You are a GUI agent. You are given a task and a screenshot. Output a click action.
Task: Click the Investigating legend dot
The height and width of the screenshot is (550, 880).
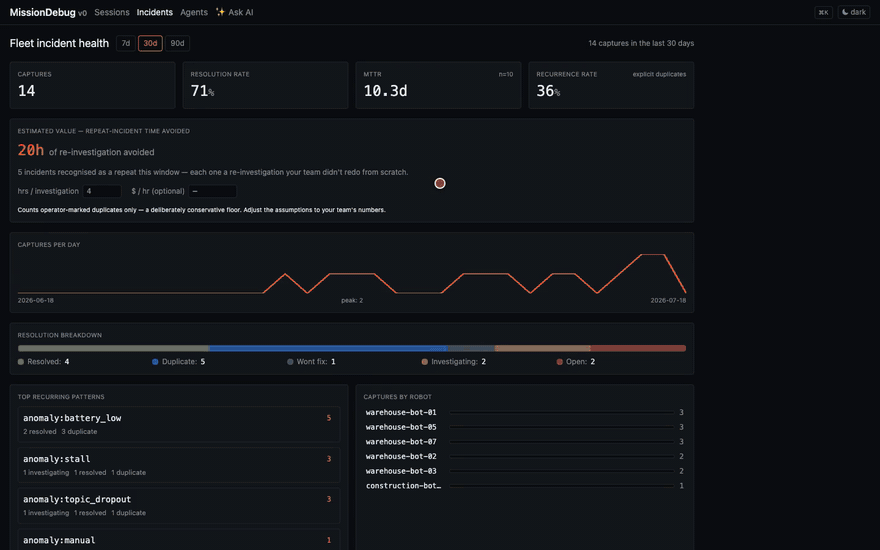[425, 362]
